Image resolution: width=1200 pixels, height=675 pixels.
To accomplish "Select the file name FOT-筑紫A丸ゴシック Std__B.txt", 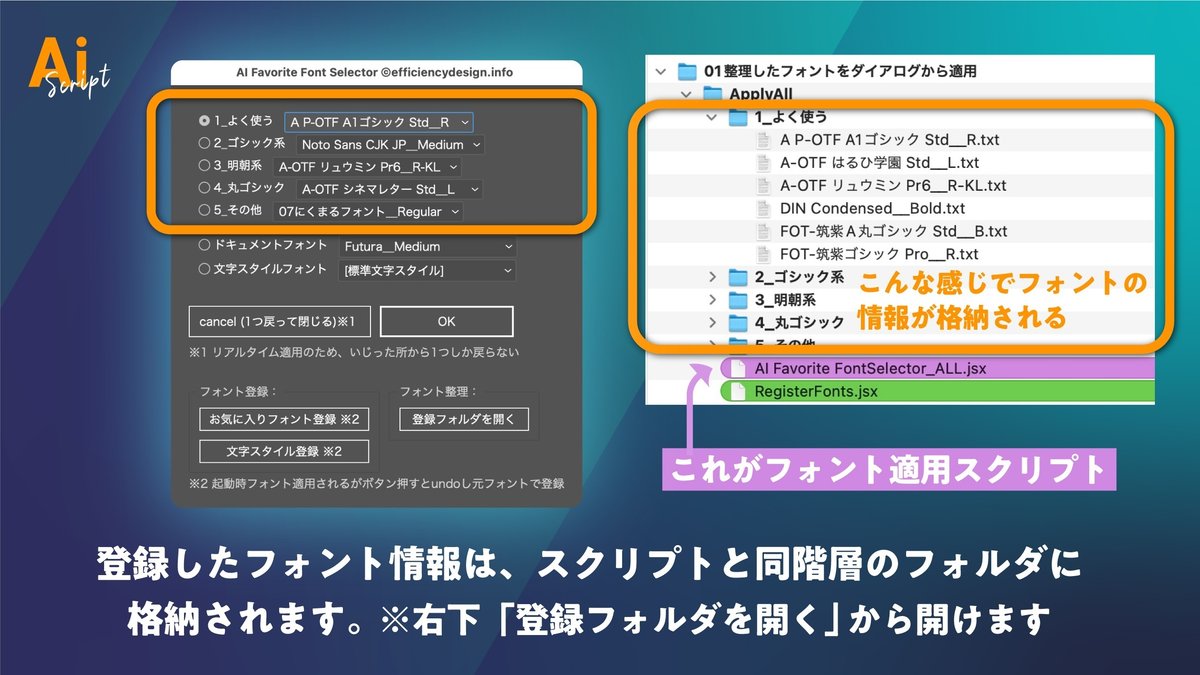I will point(893,231).
